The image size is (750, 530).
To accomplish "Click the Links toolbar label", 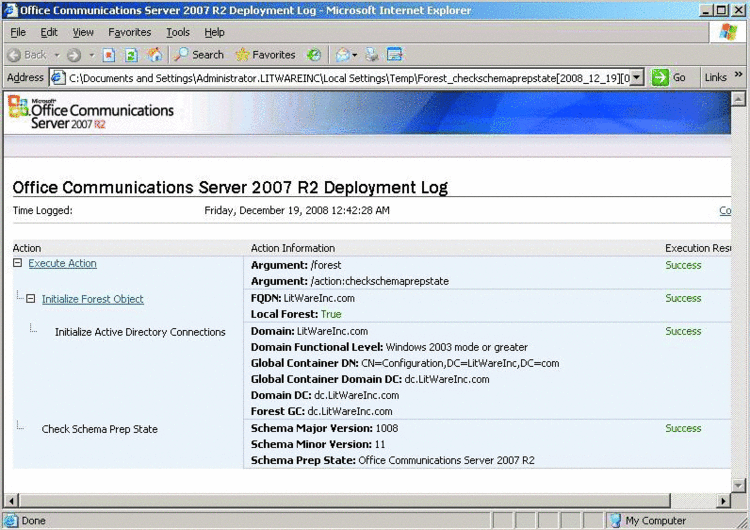I will point(716,77).
